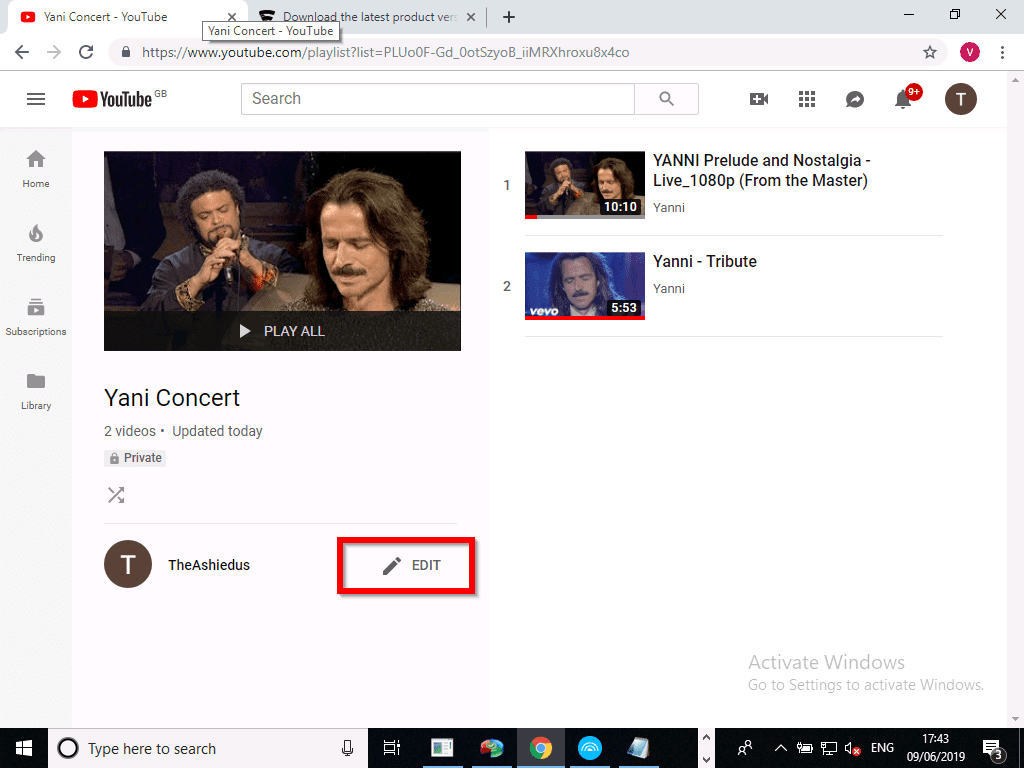Open Library in the sidebar
This screenshot has width=1024, height=768.
36,391
